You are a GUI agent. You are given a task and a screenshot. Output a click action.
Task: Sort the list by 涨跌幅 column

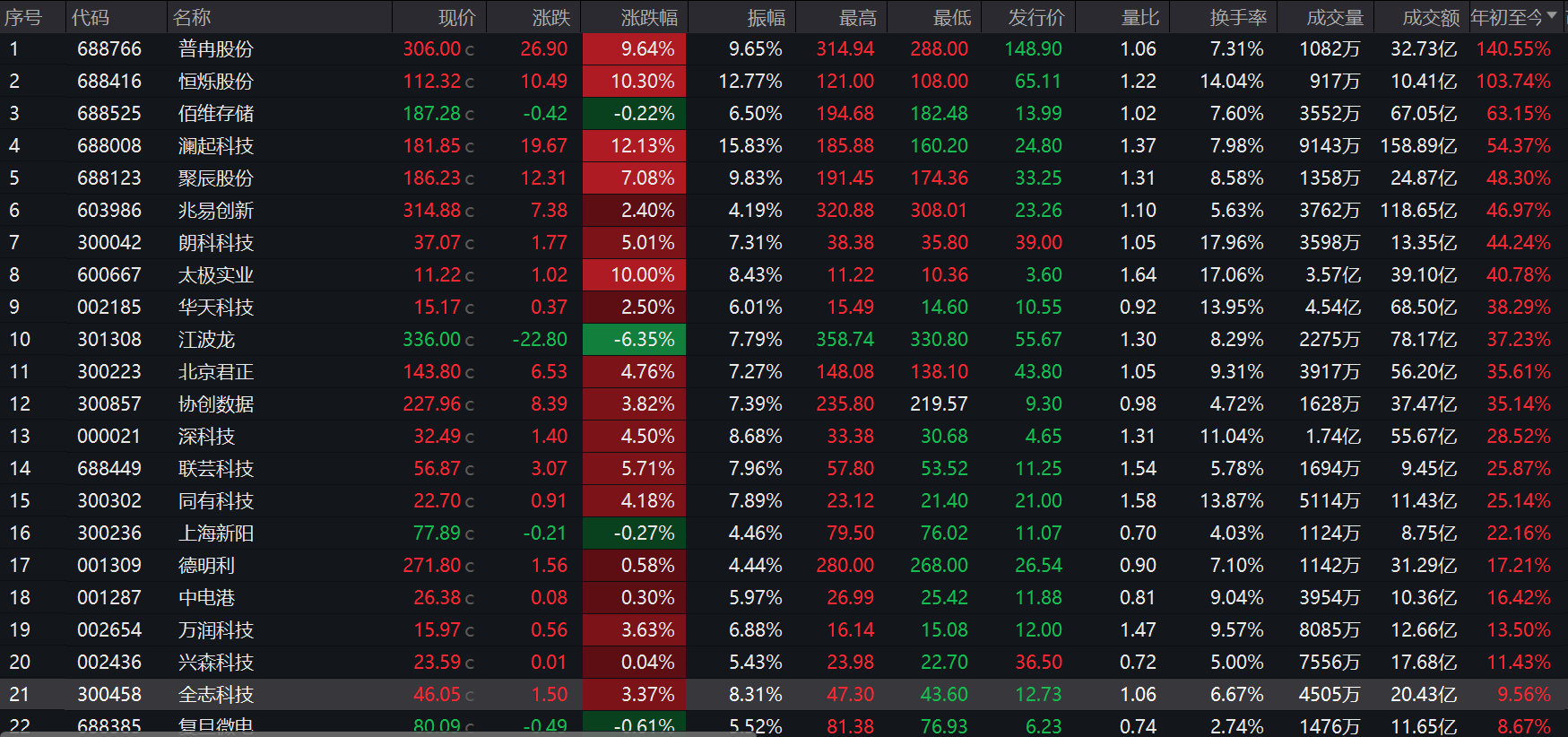(x=649, y=18)
